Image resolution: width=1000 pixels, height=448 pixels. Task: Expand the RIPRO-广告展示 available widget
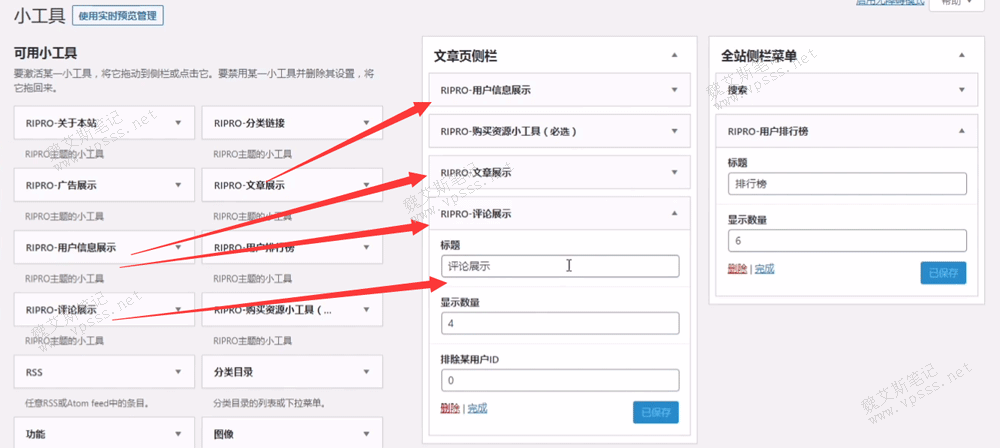(178, 185)
